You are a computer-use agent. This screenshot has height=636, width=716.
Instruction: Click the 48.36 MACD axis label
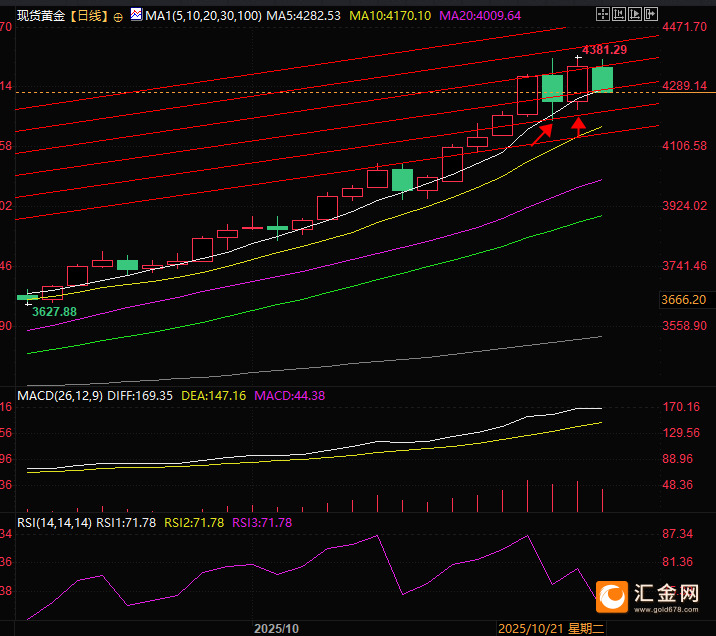(x=678, y=484)
